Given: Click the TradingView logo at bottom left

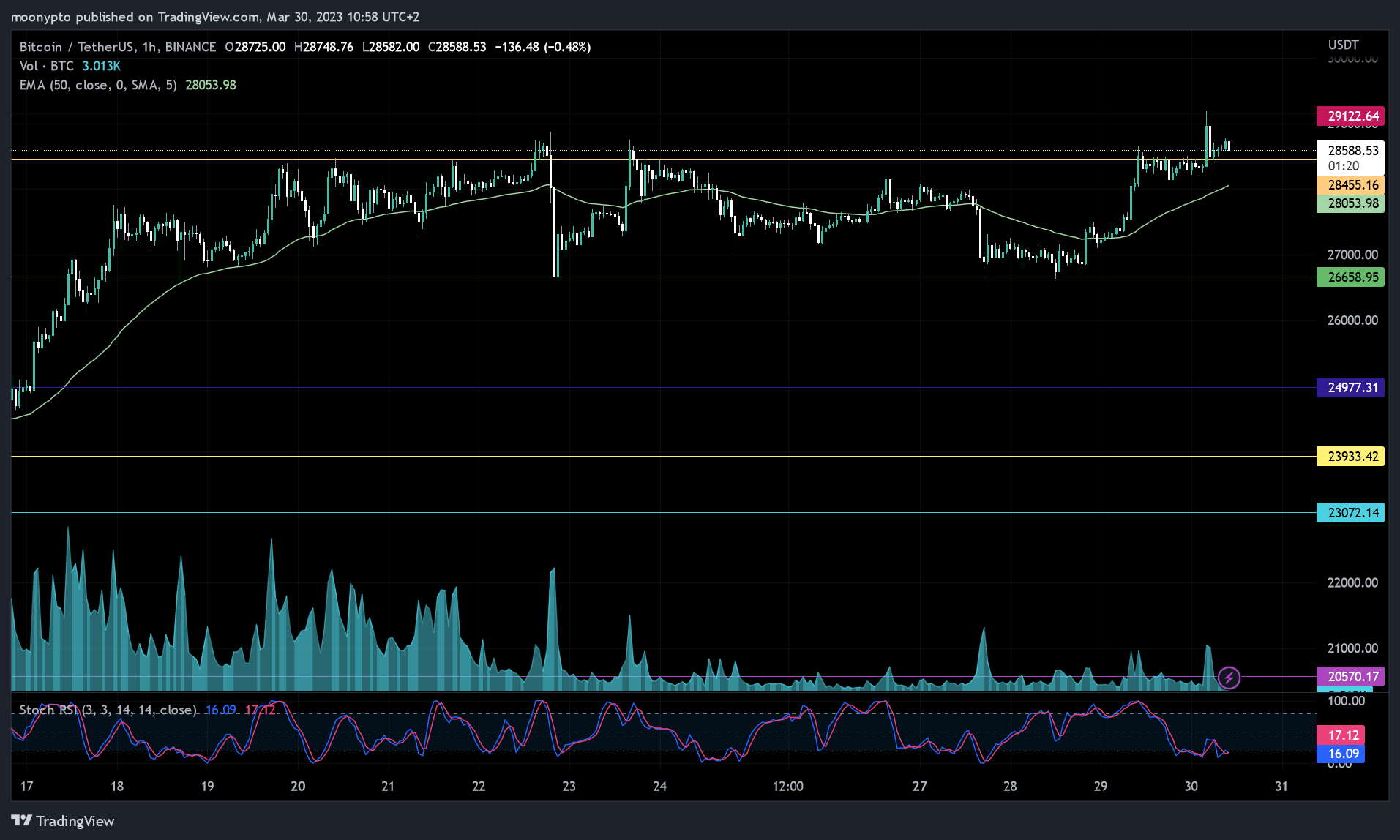Looking at the screenshot, I should (63, 821).
